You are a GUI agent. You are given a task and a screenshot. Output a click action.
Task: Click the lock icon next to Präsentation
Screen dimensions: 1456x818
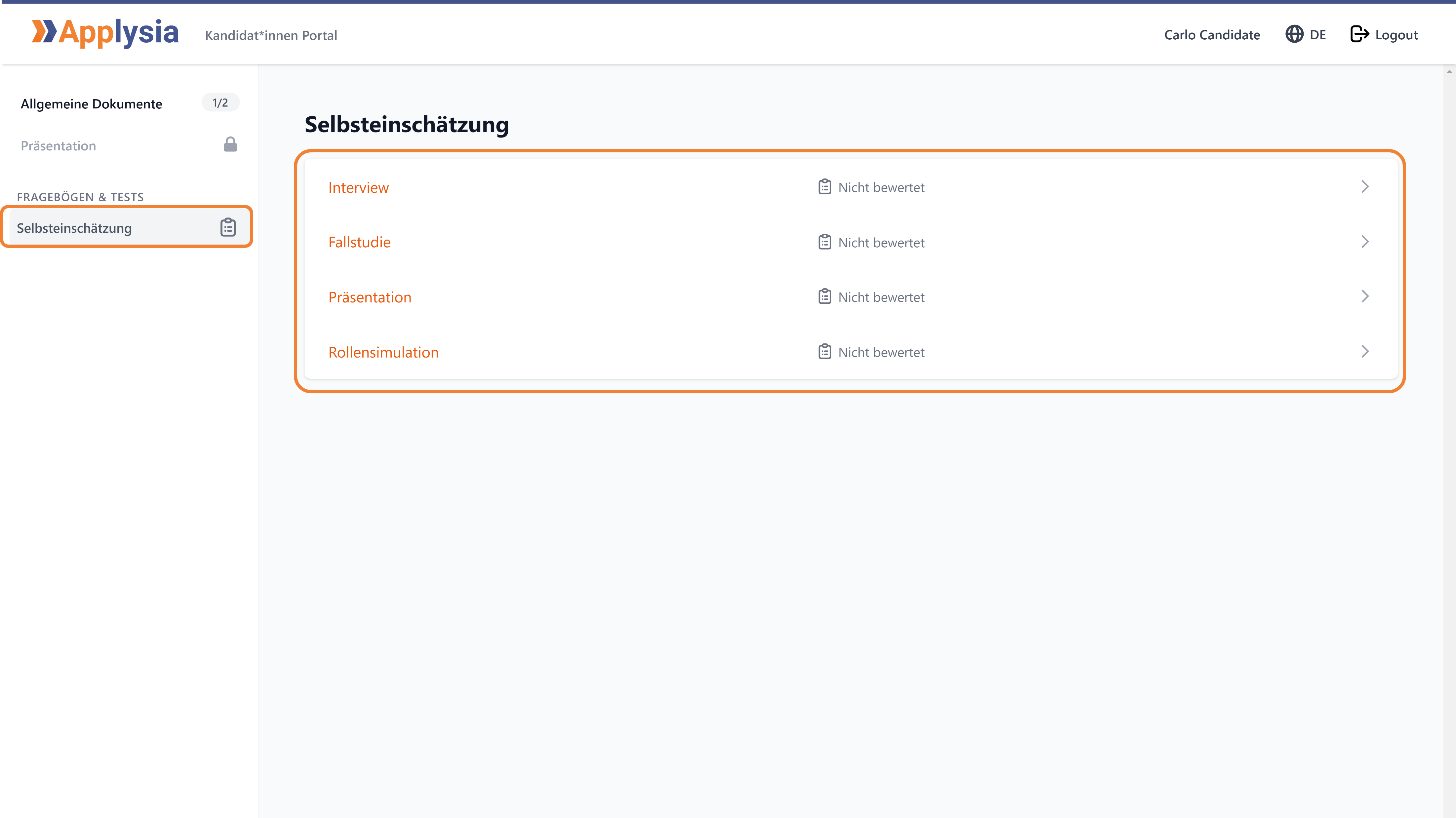[x=230, y=145]
